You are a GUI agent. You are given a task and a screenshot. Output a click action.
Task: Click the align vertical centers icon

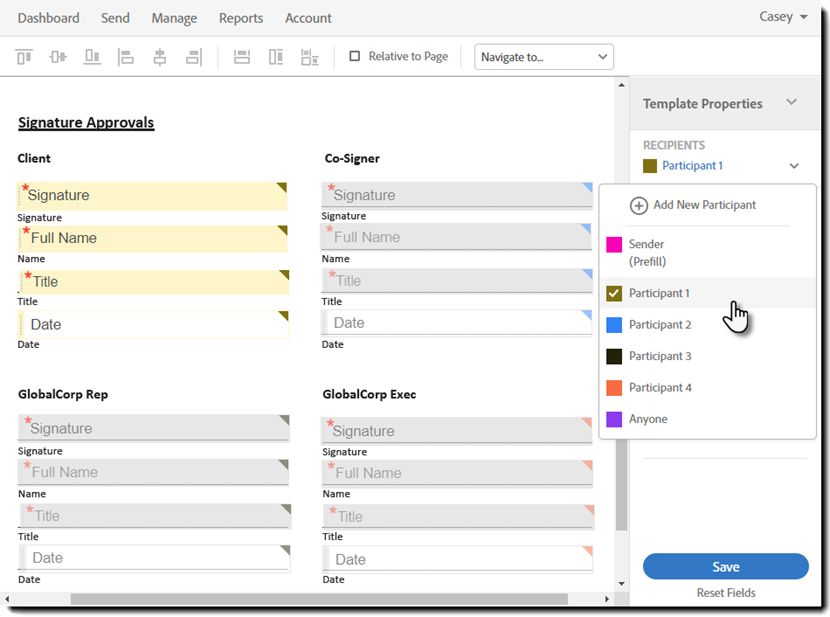[x=58, y=57]
